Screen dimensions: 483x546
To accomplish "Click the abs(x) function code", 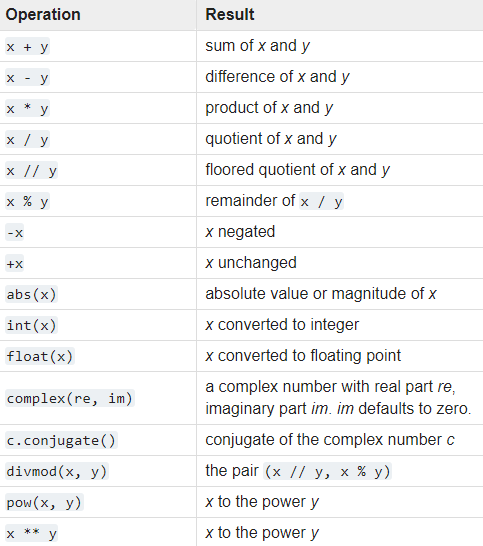I will (31, 294).
